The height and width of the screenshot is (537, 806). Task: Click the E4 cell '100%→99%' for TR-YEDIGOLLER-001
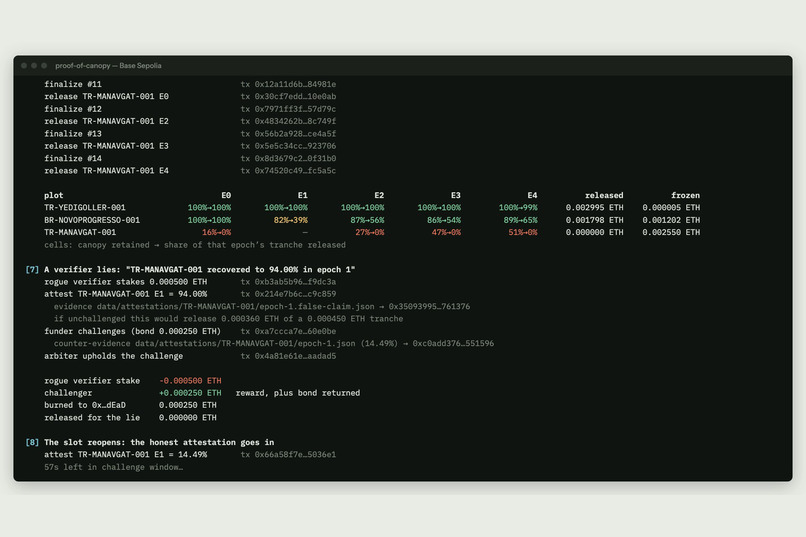(518, 208)
